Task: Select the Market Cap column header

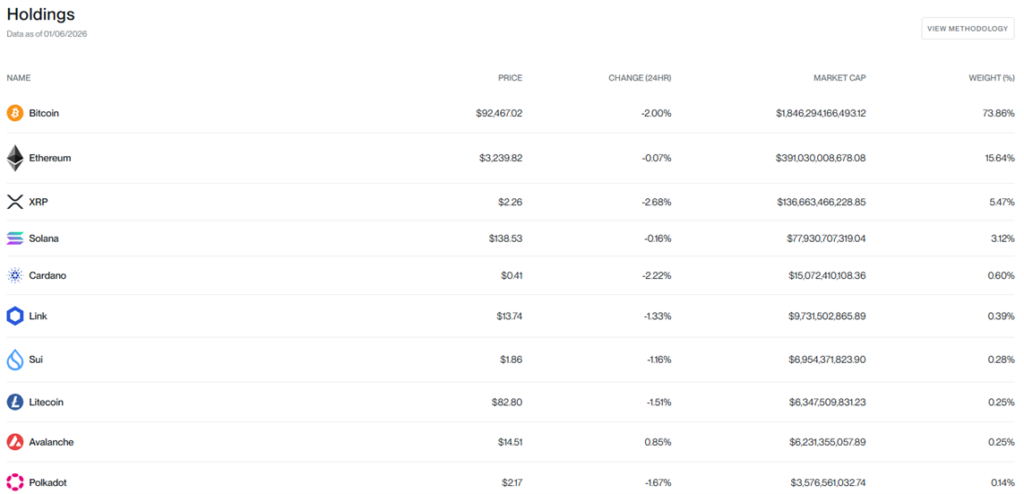Action: [x=840, y=77]
